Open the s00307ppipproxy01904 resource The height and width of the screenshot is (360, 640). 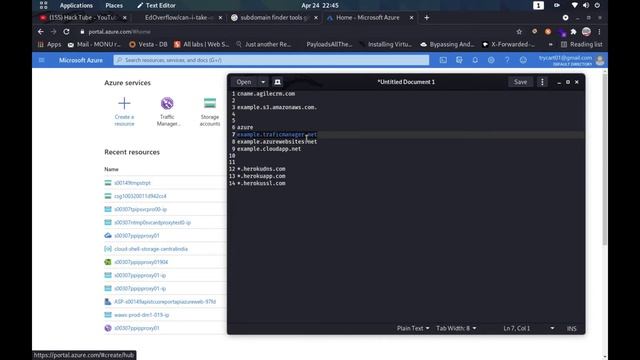141,262
